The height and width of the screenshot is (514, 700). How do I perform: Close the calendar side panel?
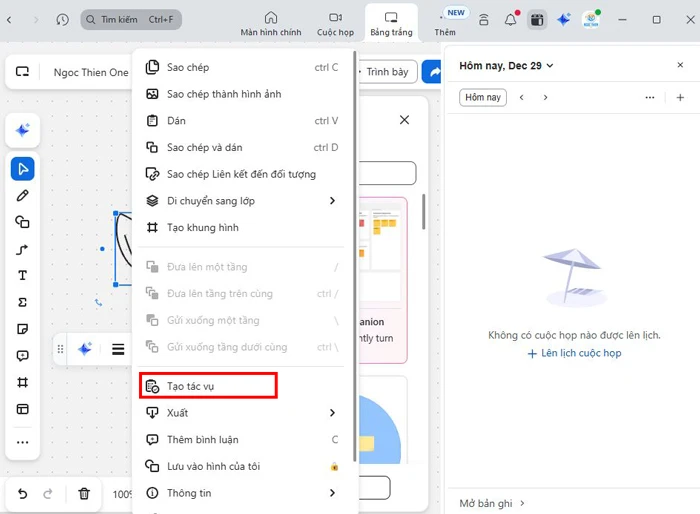pos(680,65)
